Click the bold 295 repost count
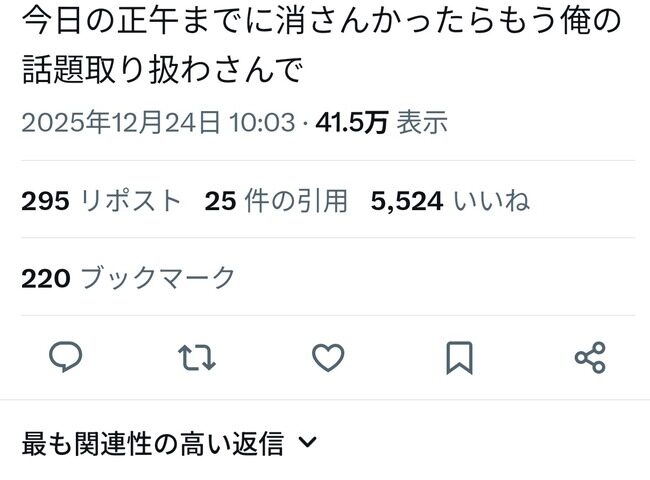The width and height of the screenshot is (650, 480). 45,201
